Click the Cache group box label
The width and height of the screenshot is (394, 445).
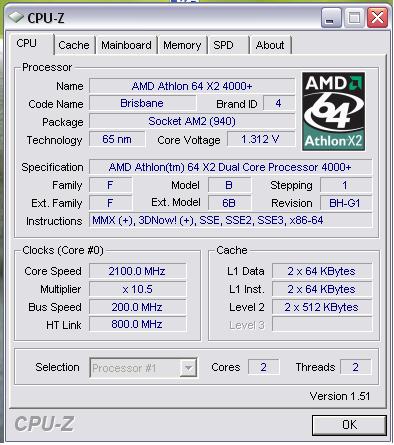[x=232, y=250]
